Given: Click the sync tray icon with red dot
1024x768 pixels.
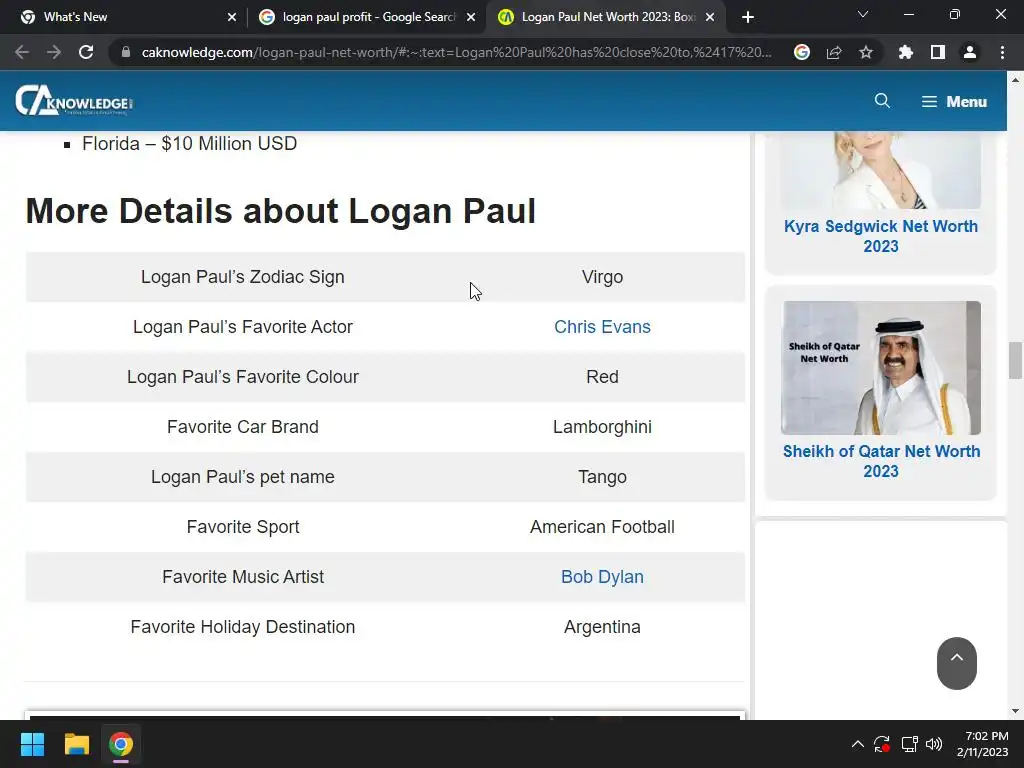Looking at the screenshot, I should point(882,744).
